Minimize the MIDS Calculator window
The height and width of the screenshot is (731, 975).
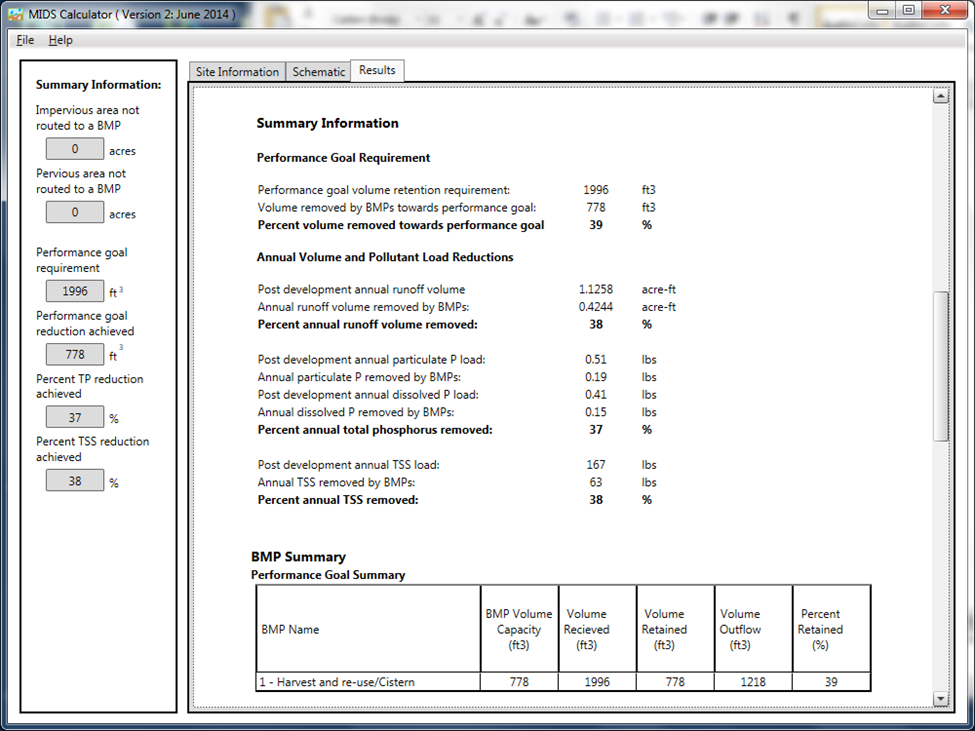tap(880, 10)
